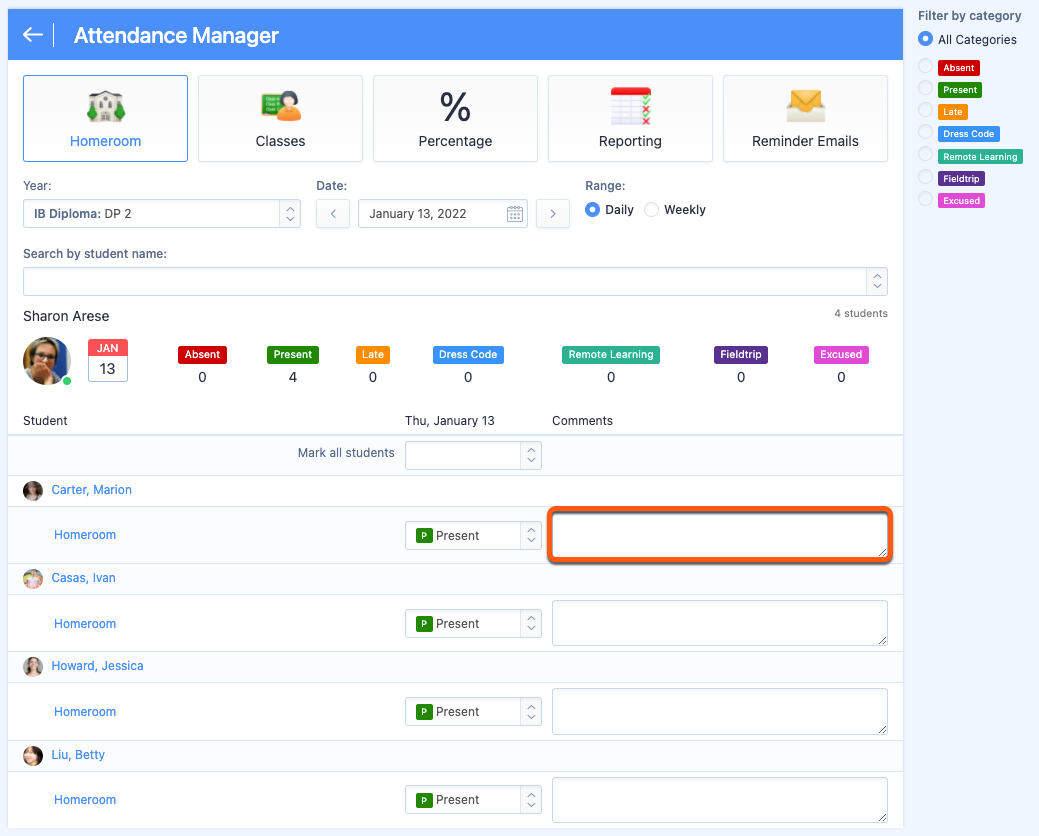Open the Homeroom link under Carter, Marion
This screenshot has height=836, width=1039.
85,535
